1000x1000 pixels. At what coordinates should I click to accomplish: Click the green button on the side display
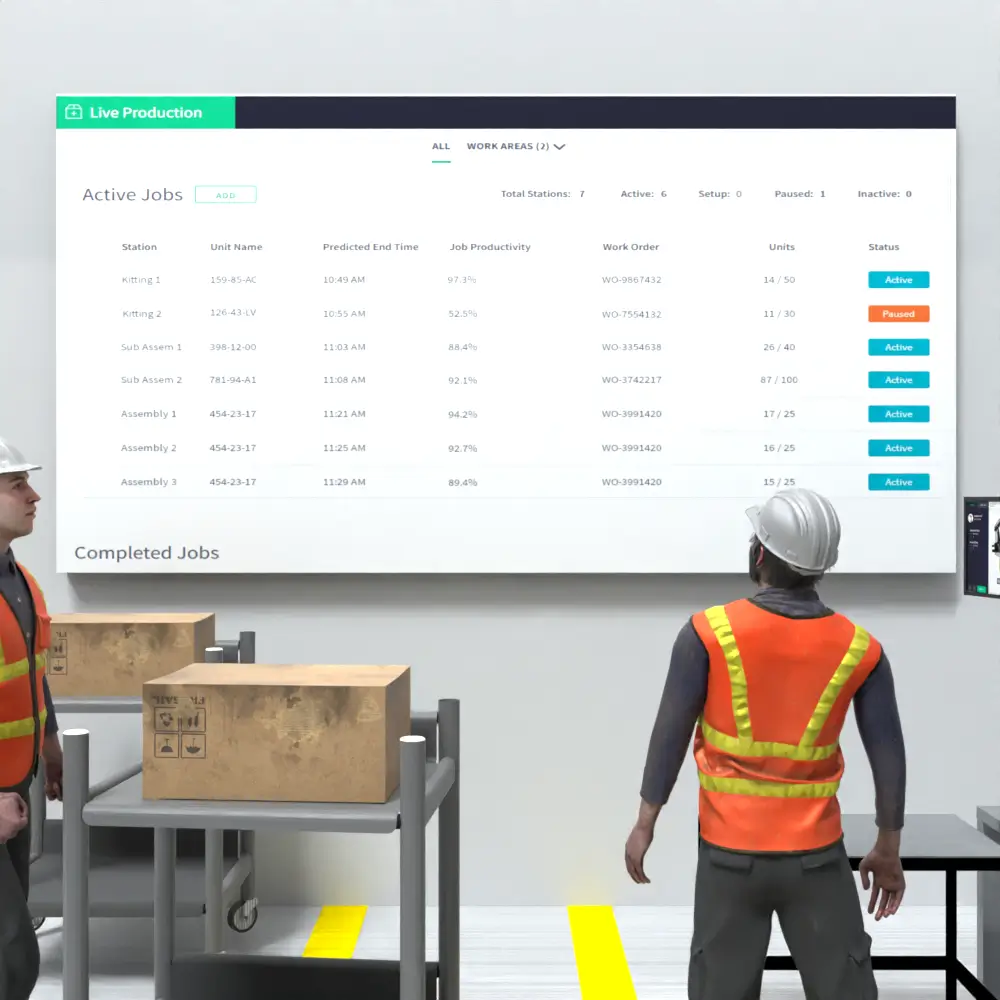[982, 588]
